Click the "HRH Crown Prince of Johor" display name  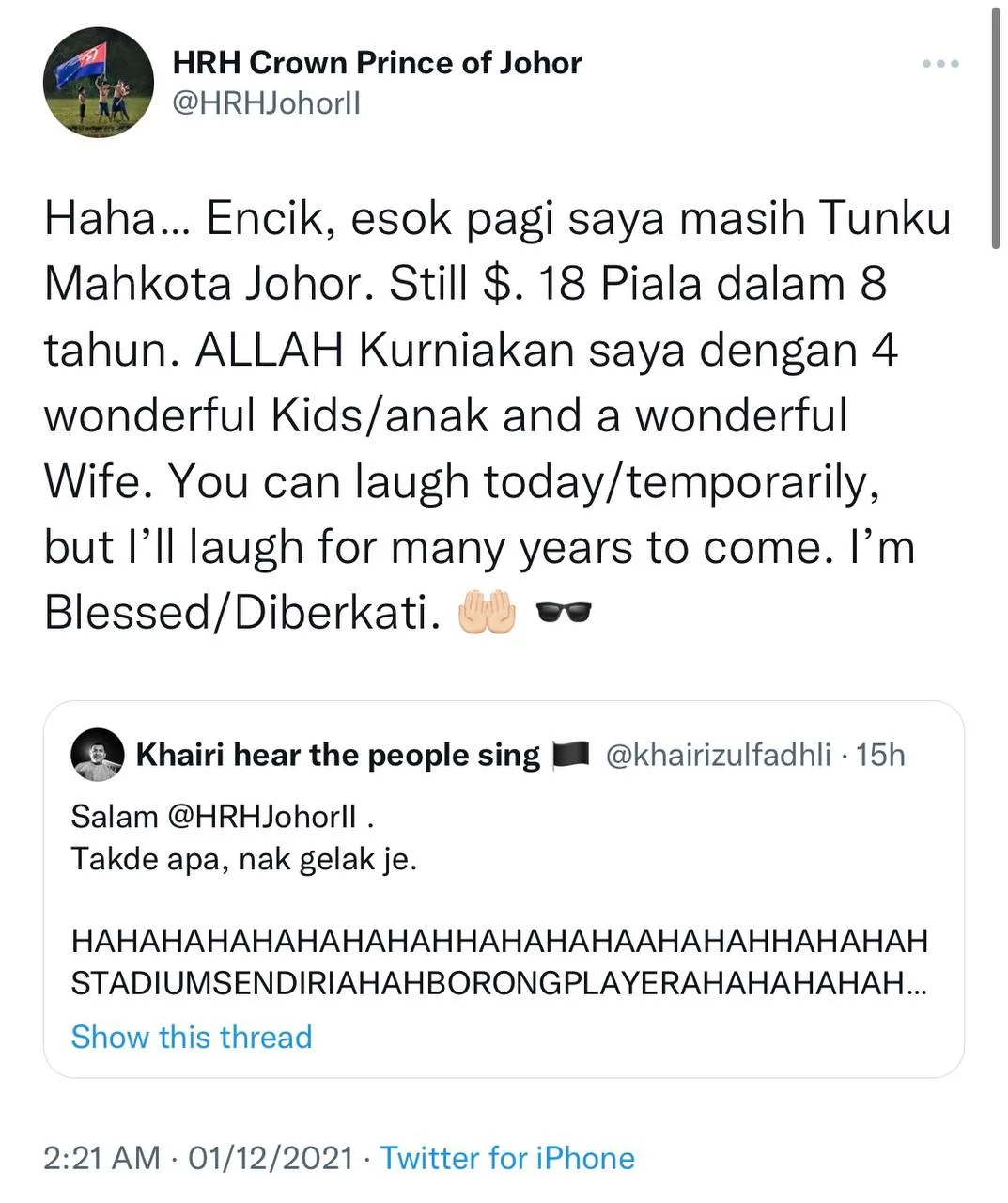pos(377,63)
